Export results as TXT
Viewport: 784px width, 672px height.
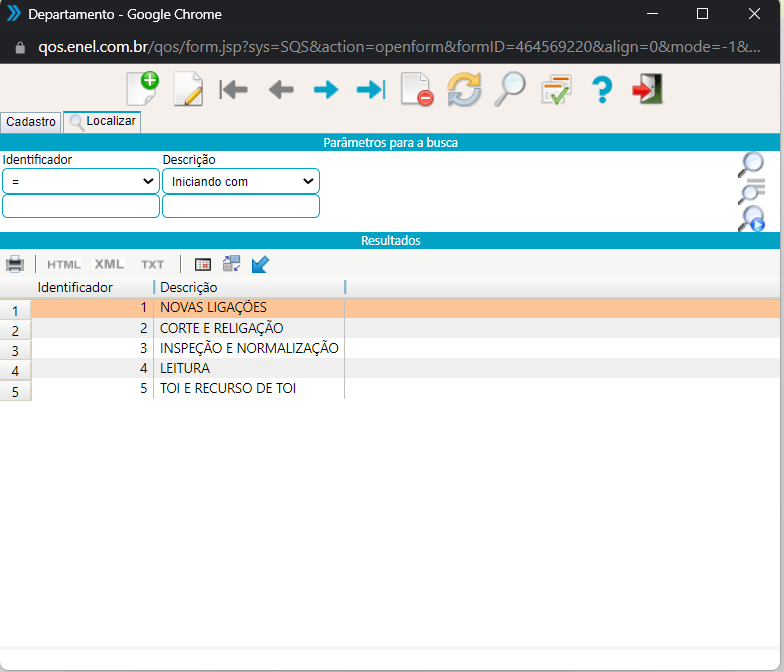coord(152,265)
